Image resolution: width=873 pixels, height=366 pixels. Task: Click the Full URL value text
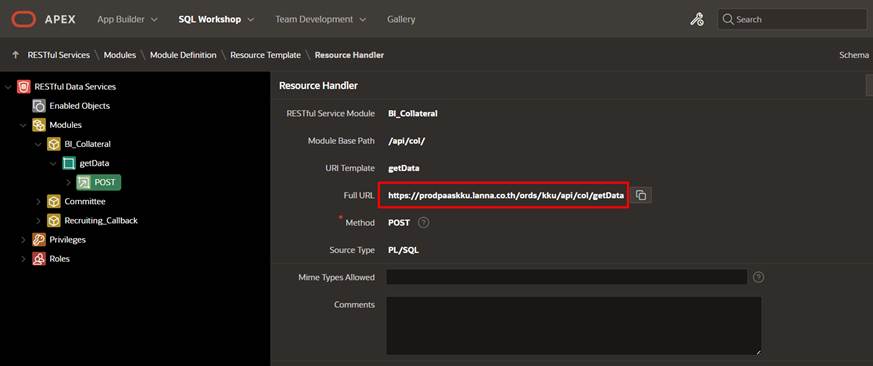click(x=505, y=196)
